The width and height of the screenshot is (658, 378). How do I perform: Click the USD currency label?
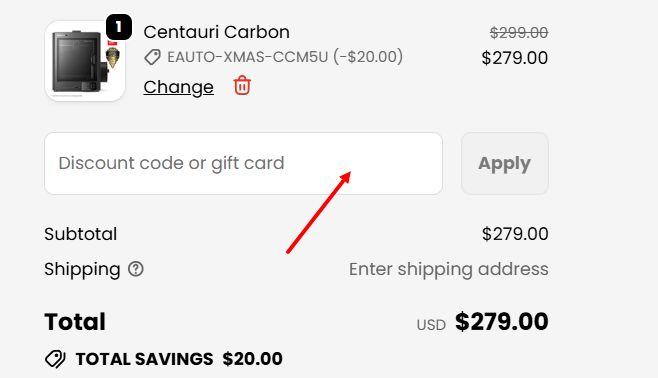coord(431,325)
